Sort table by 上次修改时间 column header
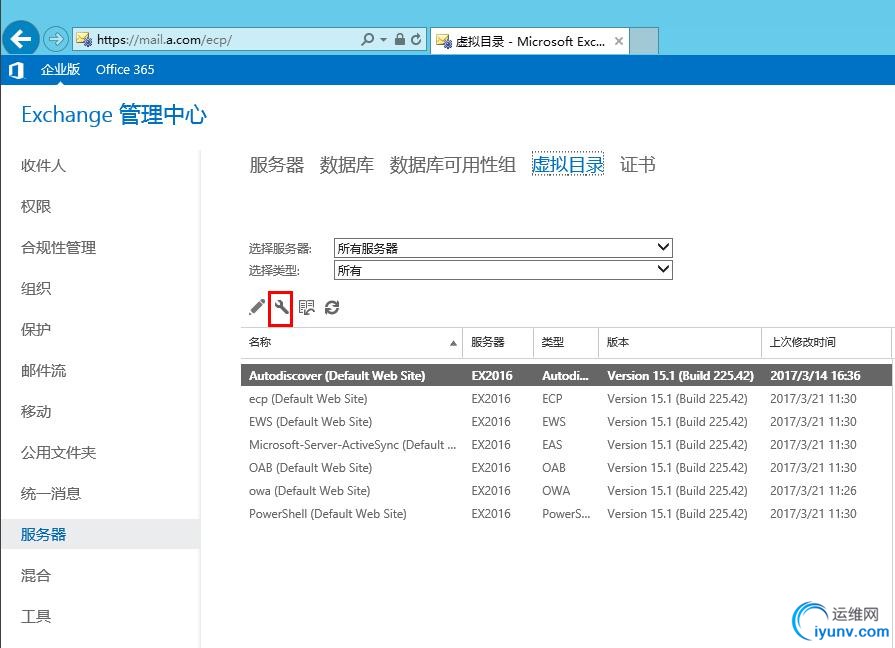Image resolution: width=895 pixels, height=648 pixels. coord(826,342)
